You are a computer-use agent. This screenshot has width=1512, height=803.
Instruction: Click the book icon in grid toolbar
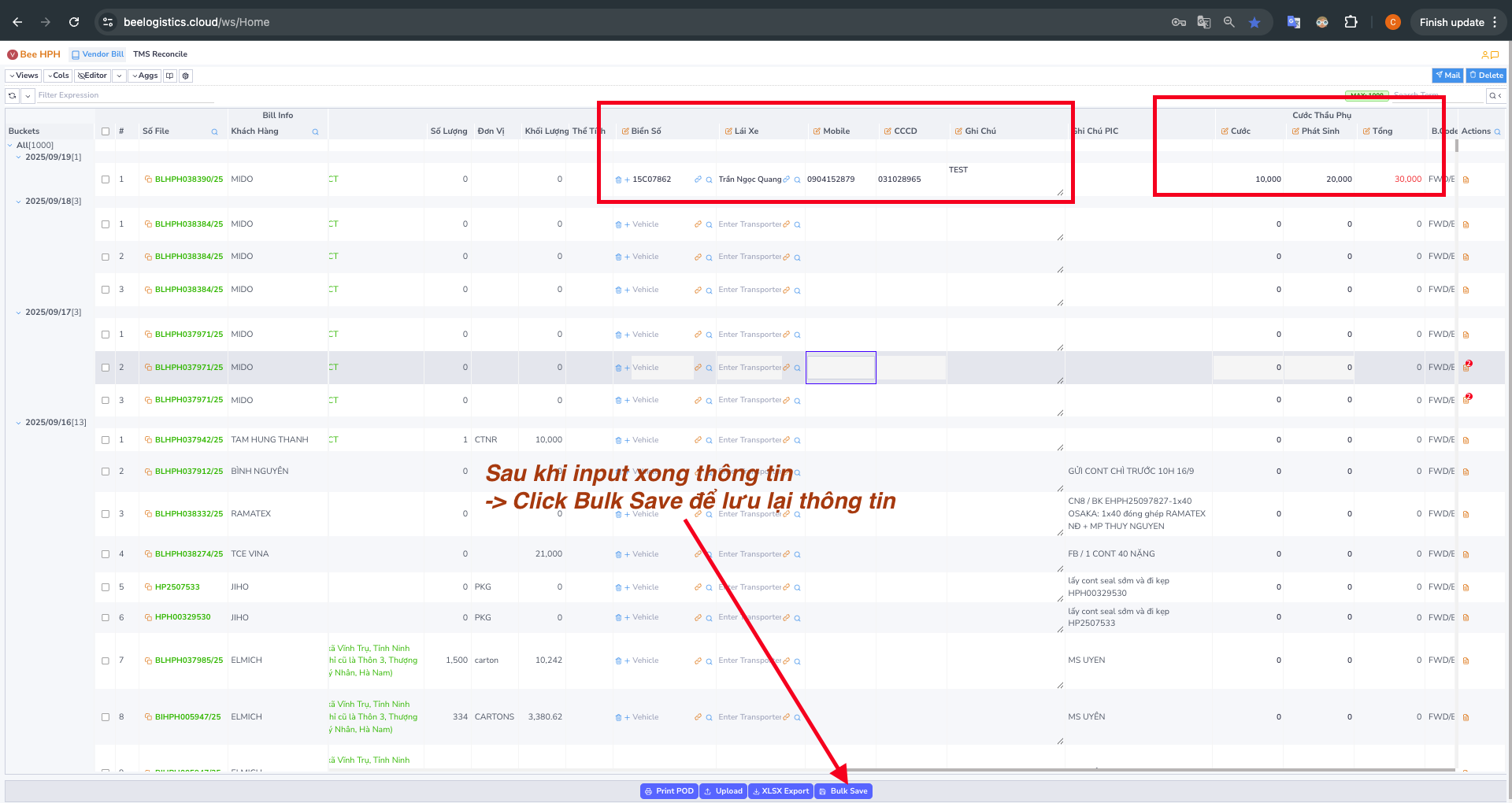169,76
